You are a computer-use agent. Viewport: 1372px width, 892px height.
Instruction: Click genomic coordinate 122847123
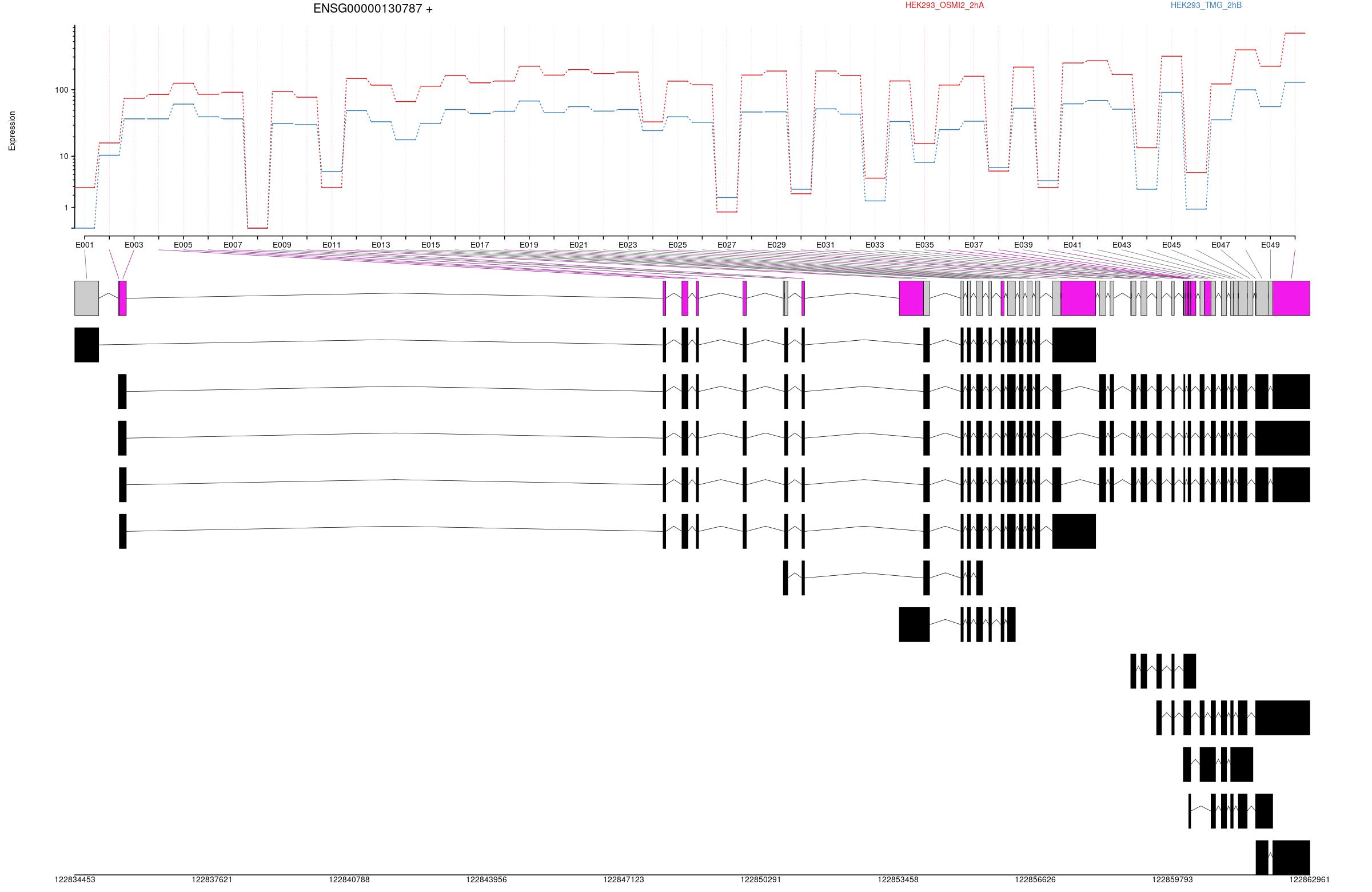coord(624,879)
